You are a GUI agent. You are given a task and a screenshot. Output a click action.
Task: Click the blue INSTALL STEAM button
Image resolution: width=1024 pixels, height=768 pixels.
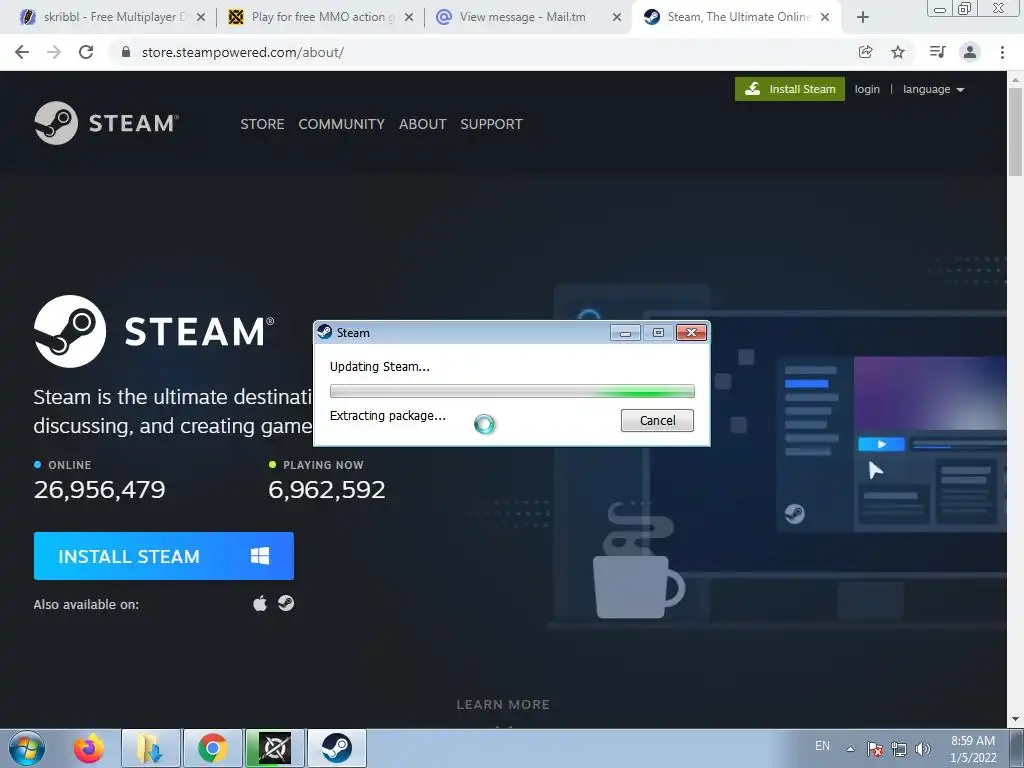pos(164,556)
